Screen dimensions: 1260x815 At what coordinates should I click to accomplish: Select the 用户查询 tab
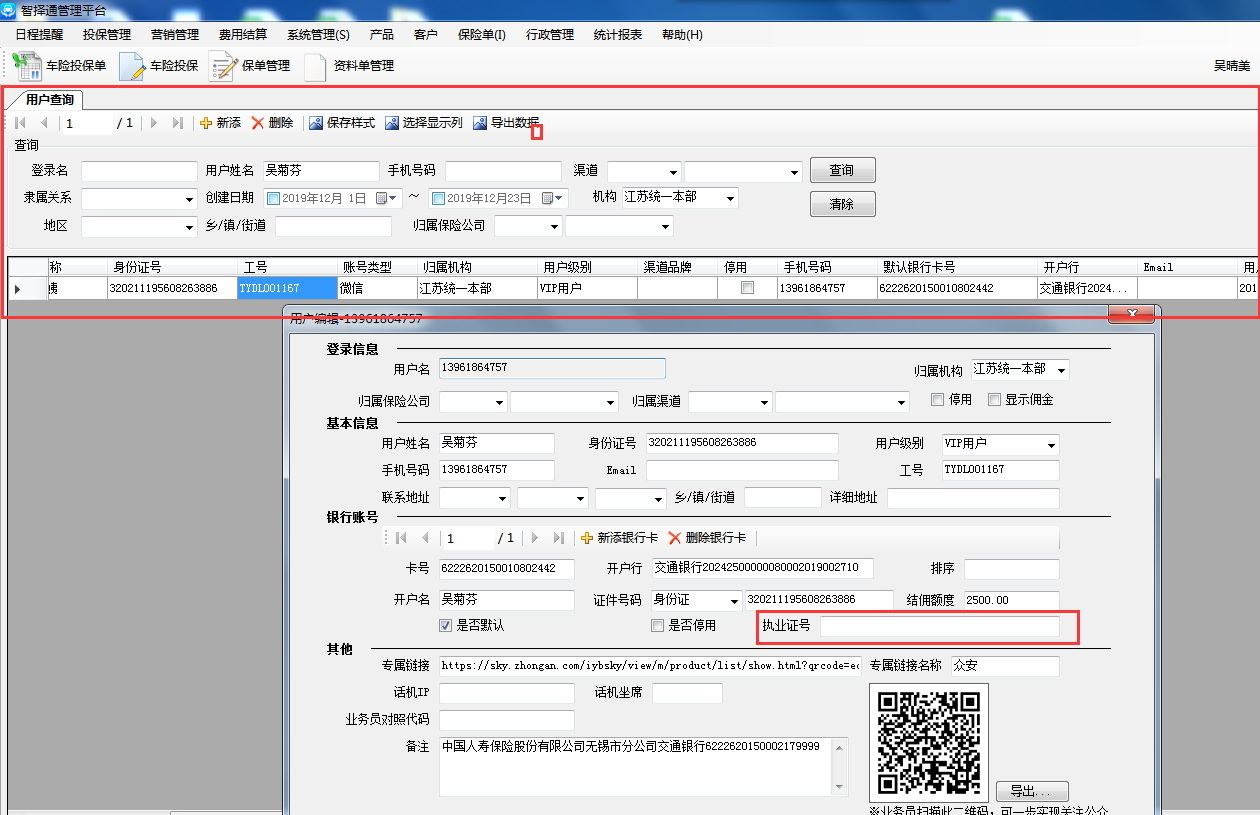[x=49, y=100]
